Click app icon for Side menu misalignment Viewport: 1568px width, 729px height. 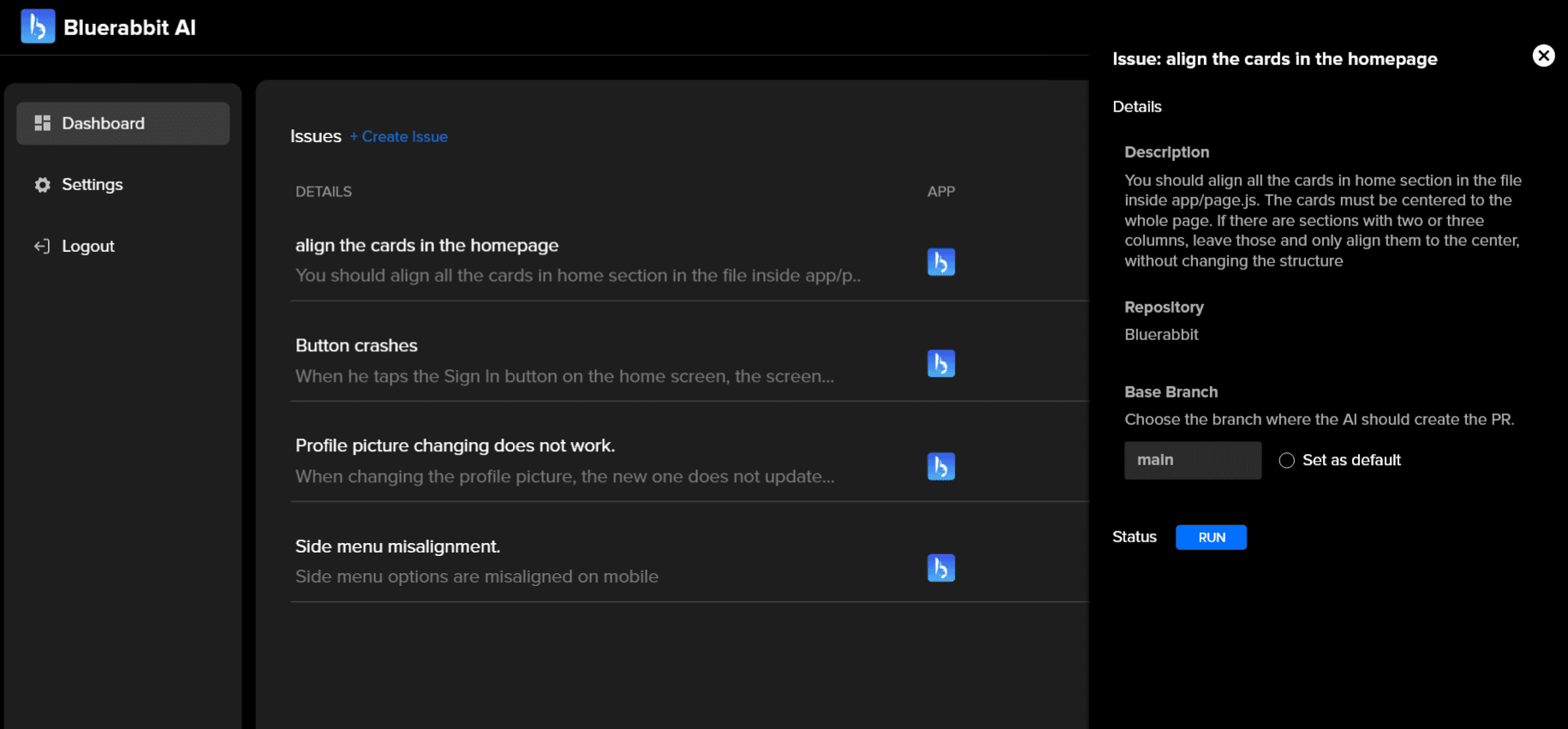[940, 568]
